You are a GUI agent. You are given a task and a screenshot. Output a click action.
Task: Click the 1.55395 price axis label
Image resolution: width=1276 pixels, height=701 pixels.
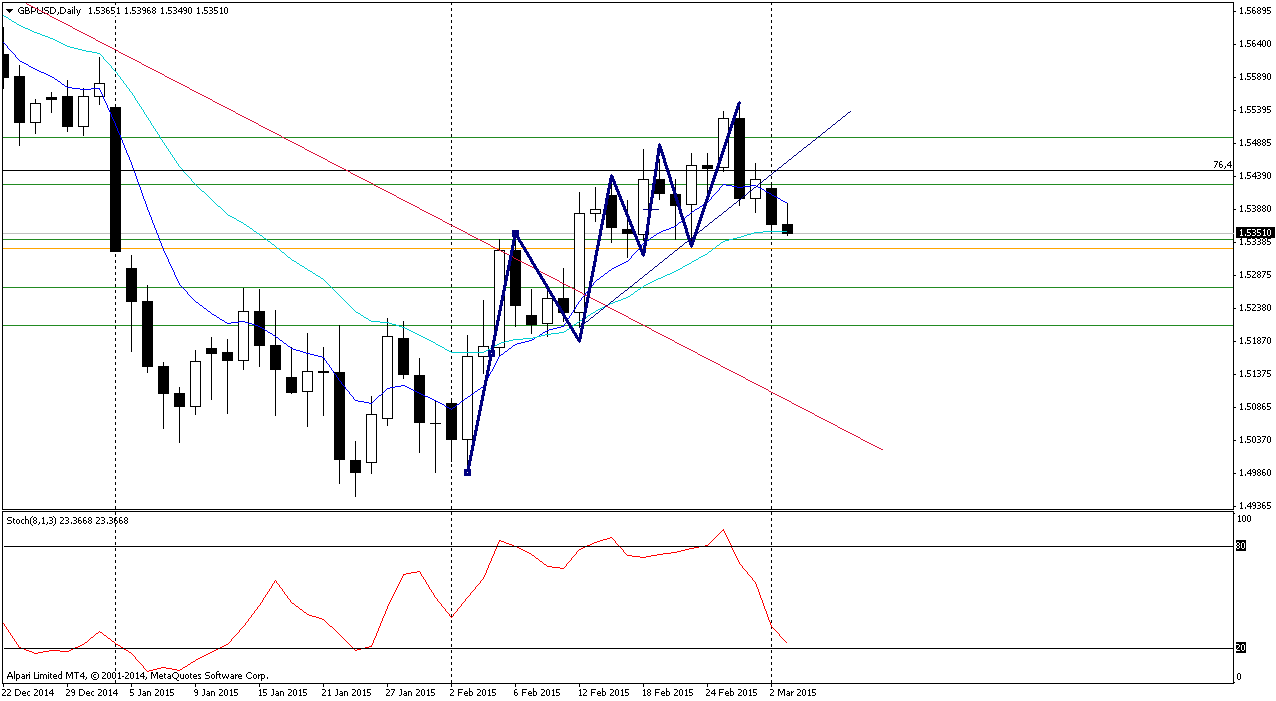[x=1255, y=110]
